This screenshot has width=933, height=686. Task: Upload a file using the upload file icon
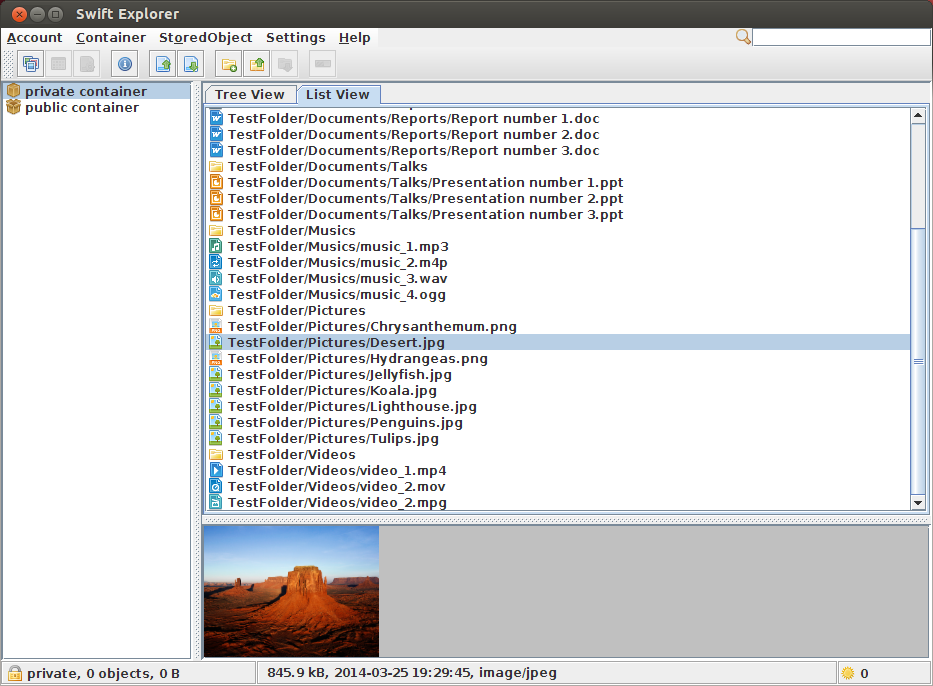coord(162,63)
